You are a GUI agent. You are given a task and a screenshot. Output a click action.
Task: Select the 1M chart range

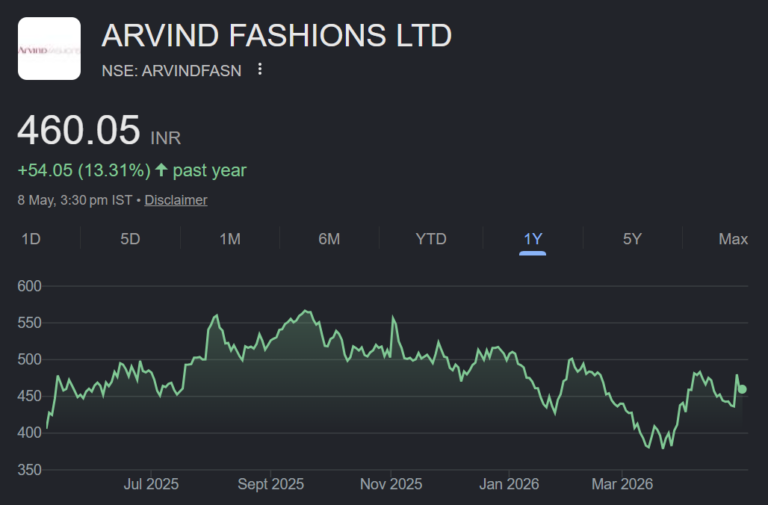click(230, 239)
